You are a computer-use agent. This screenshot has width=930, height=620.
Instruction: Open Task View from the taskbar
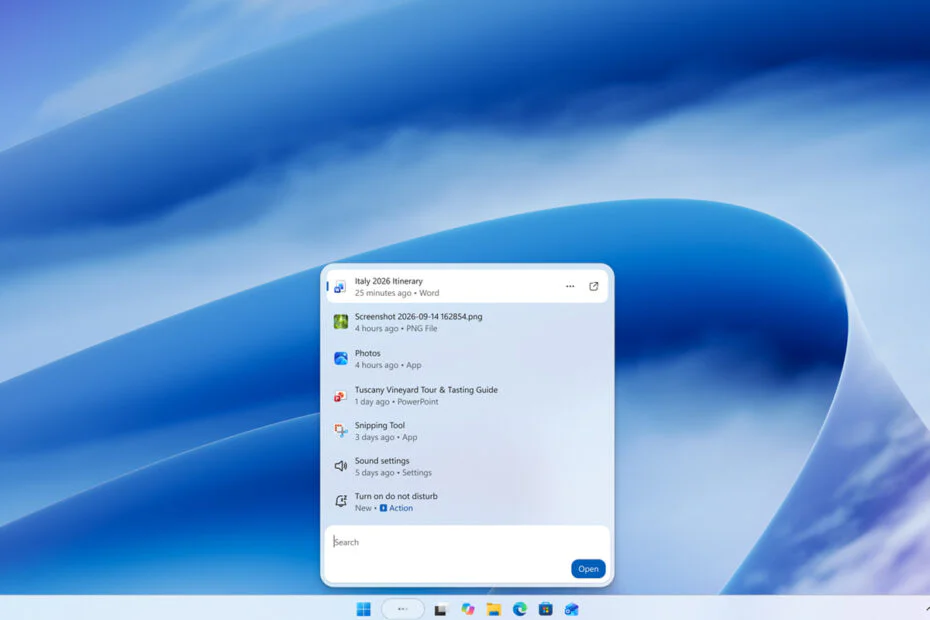click(441, 610)
